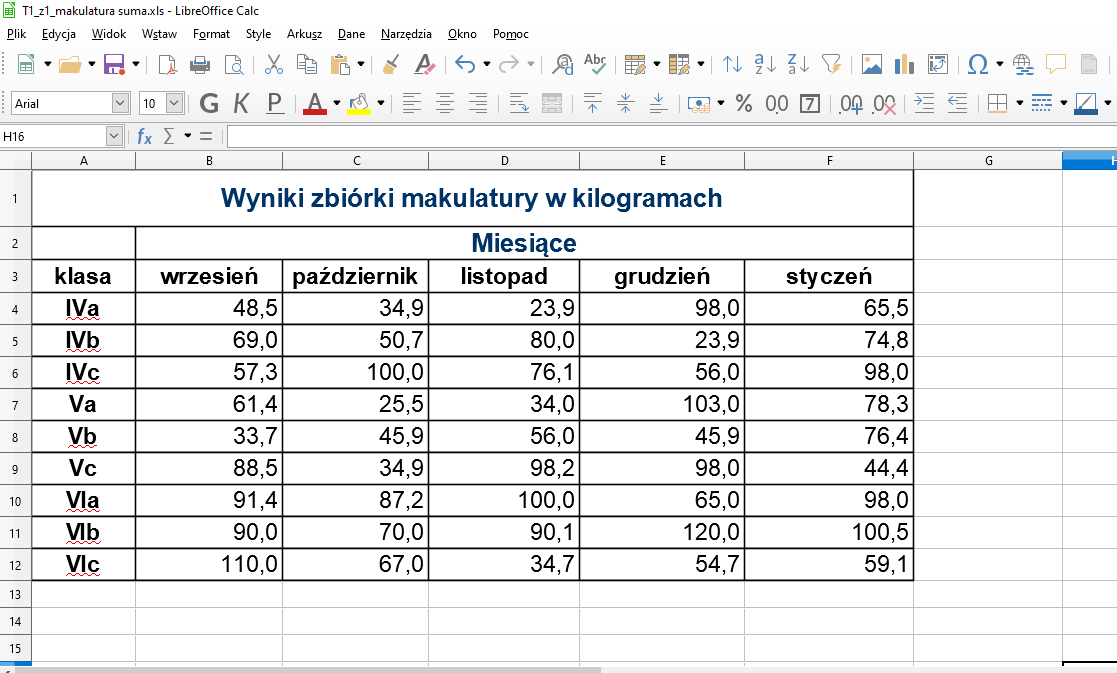Expand Undo history dropdown arrow
Screen dimensions: 1117x673
pyautogui.click(x=487, y=65)
